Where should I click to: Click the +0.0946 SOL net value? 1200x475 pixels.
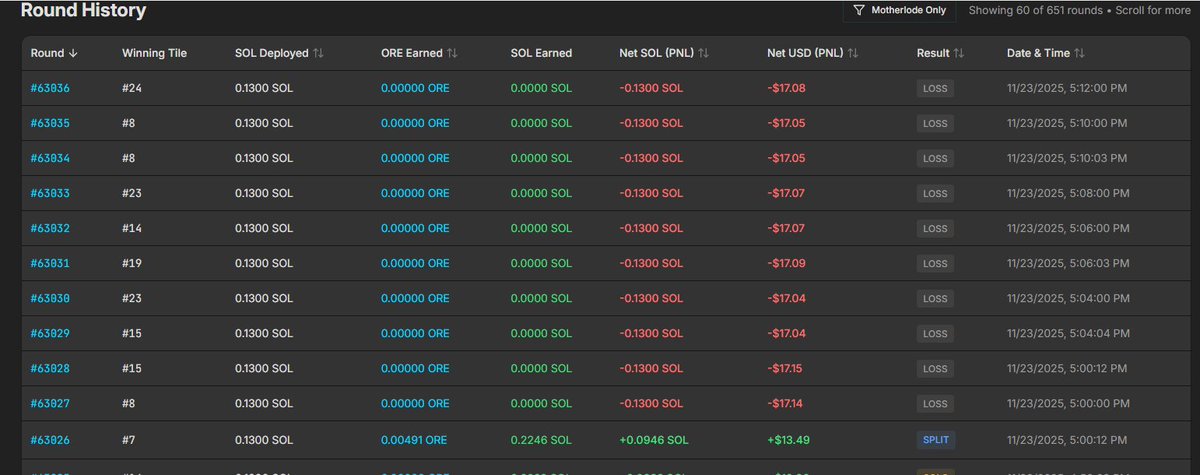coord(655,439)
